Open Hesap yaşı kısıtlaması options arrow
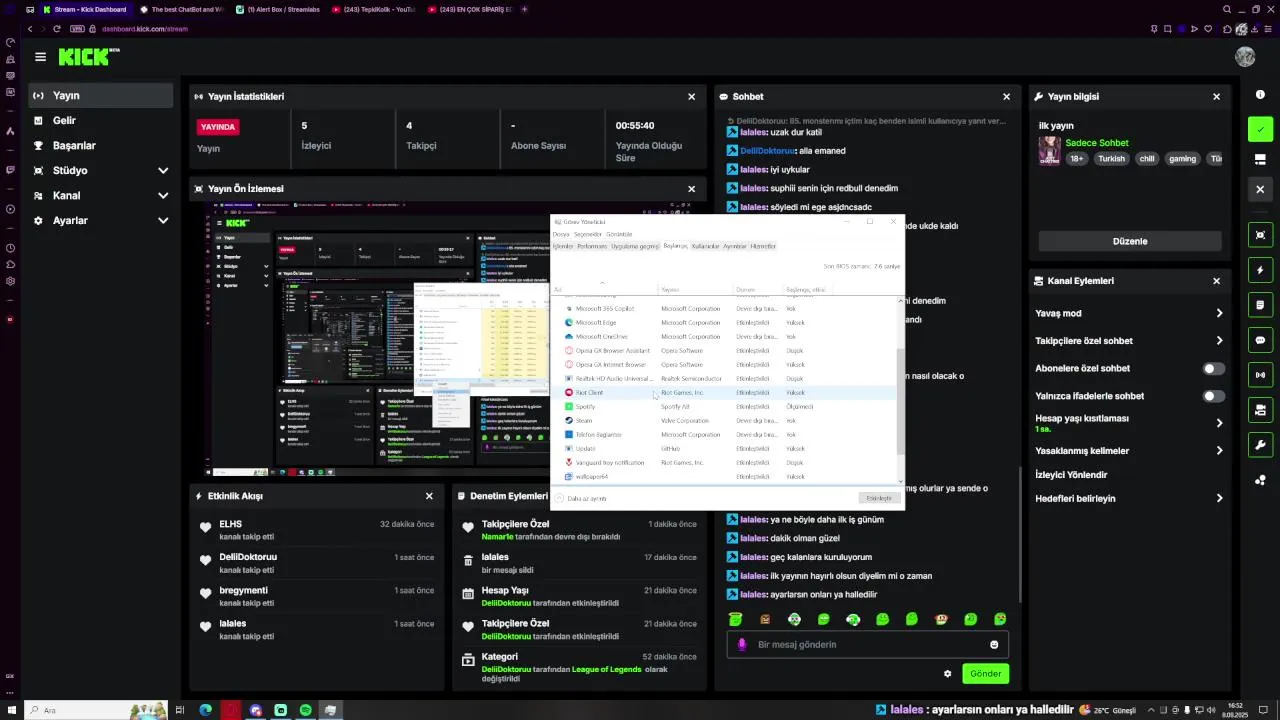This screenshot has width=1280, height=720. tap(1219, 424)
